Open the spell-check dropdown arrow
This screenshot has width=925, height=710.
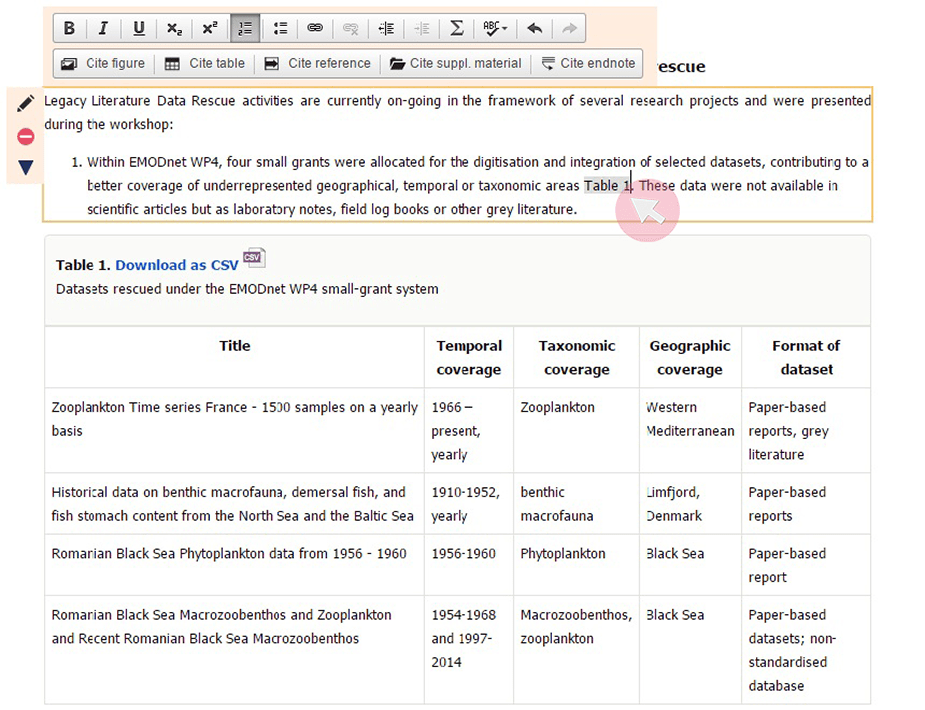(503, 28)
